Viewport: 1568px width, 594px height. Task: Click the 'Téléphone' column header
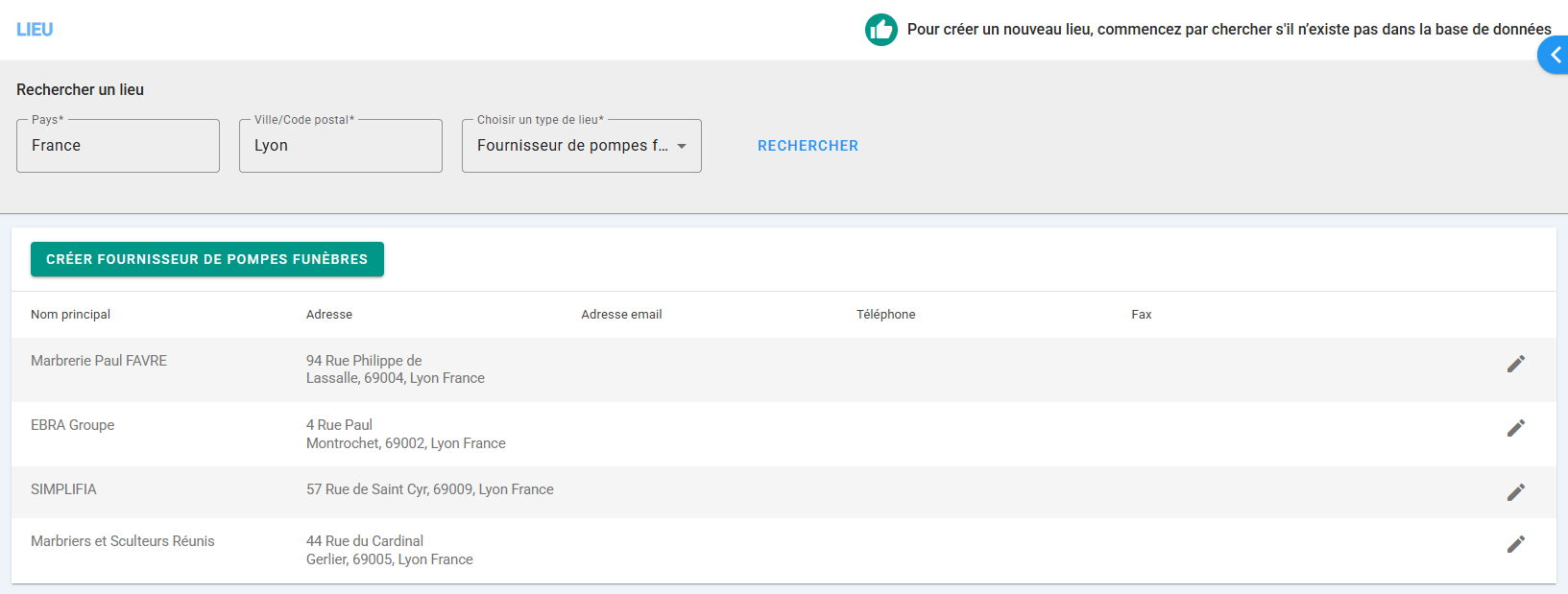[885, 315]
